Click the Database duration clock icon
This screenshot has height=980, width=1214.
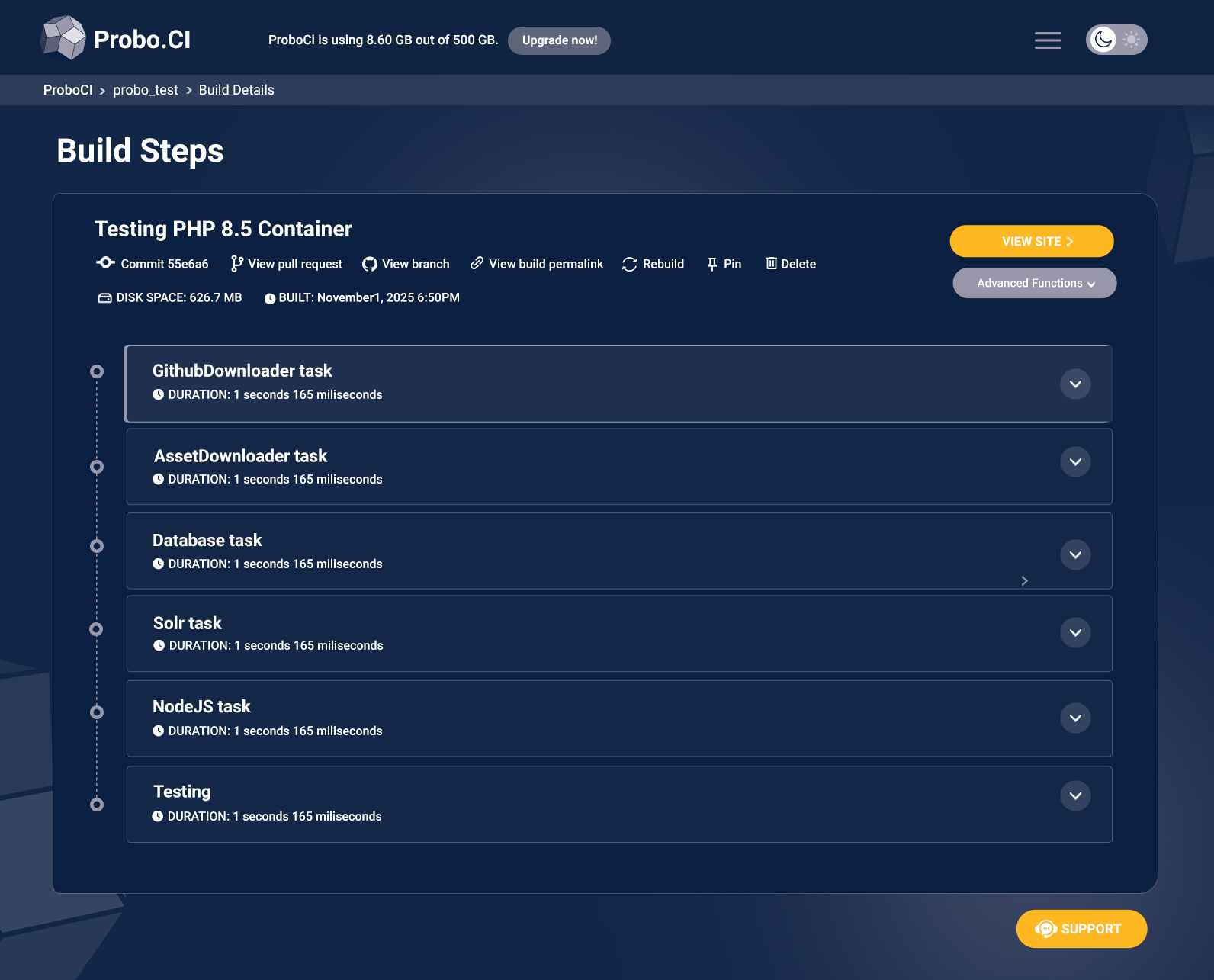159,564
